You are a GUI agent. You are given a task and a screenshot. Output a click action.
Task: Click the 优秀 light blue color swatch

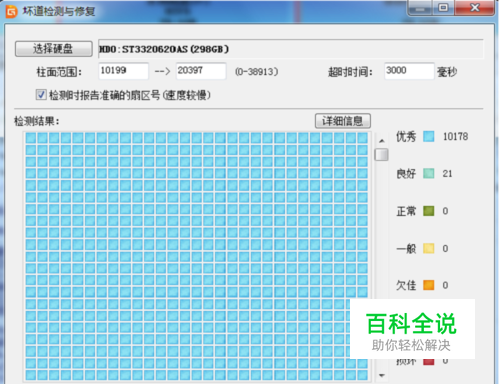[428, 136]
